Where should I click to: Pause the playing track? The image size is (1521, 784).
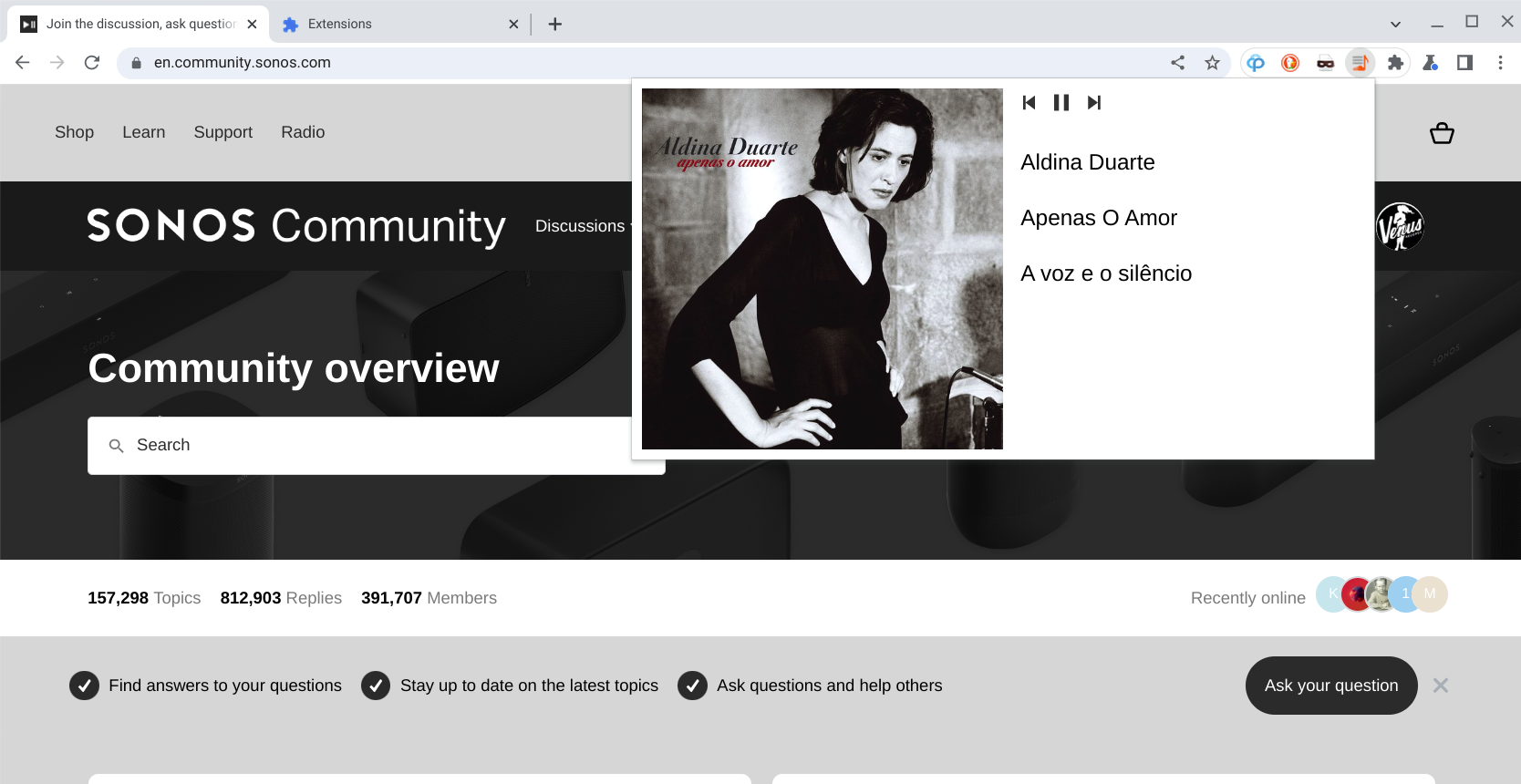1061,102
